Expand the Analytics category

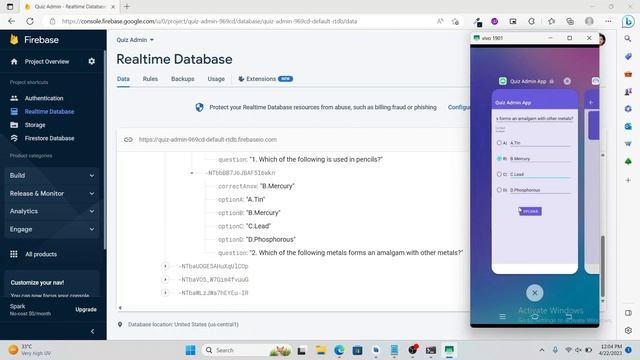(x=52, y=211)
